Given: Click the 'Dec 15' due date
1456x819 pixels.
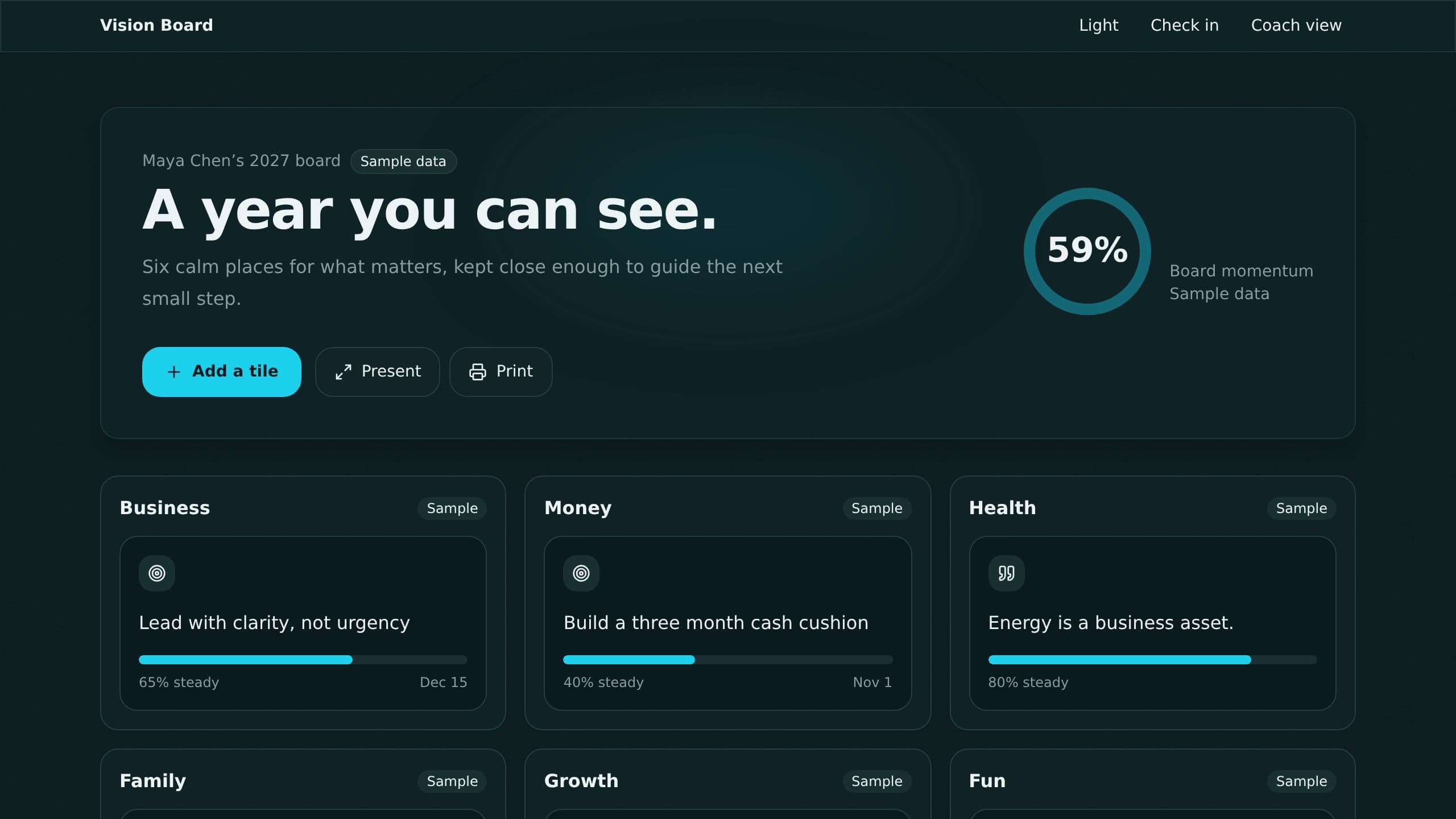Looking at the screenshot, I should [443, 682].
